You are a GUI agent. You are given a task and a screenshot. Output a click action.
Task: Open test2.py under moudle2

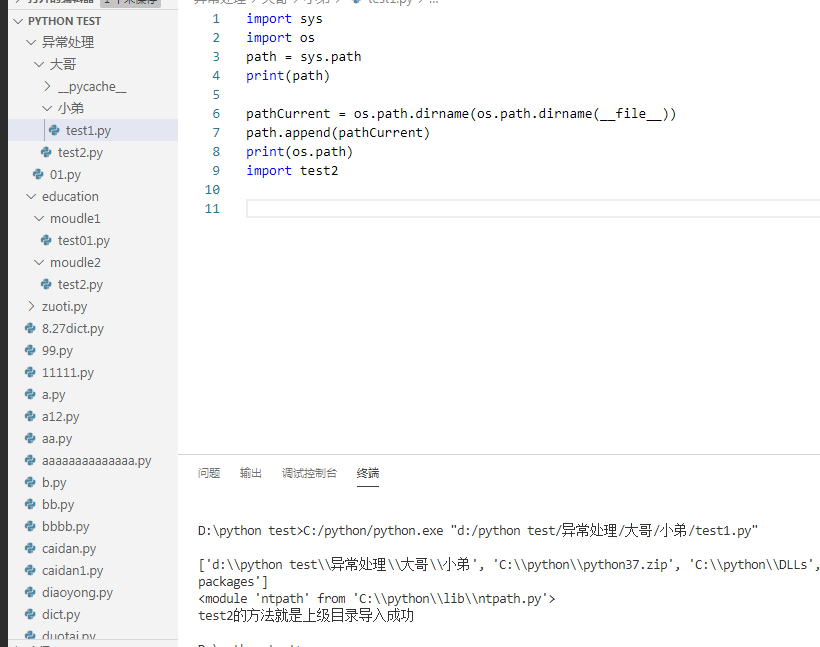(x=81, y=285)
